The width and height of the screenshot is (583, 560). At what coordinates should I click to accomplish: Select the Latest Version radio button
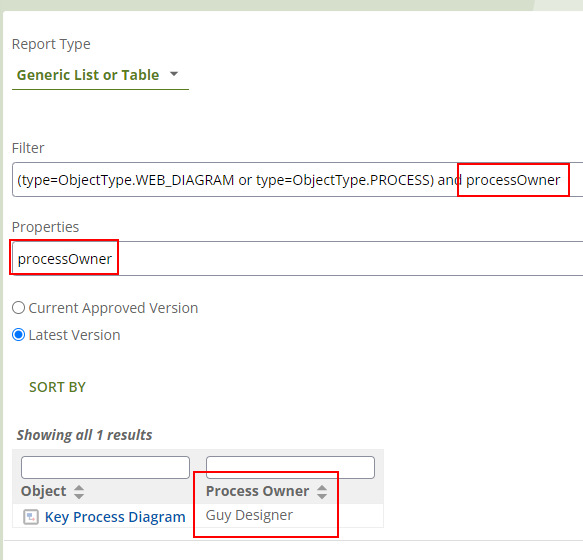(19, 335)
